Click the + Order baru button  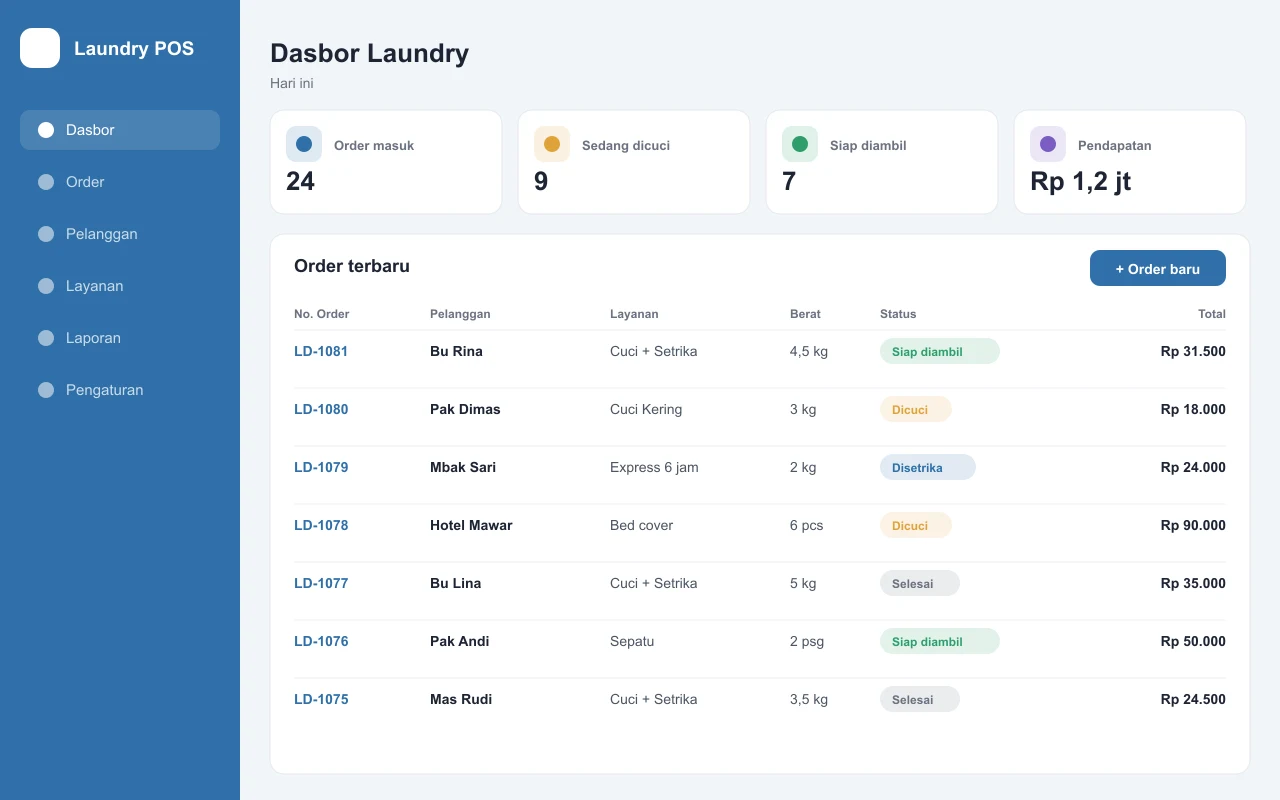coord(1158,268)
